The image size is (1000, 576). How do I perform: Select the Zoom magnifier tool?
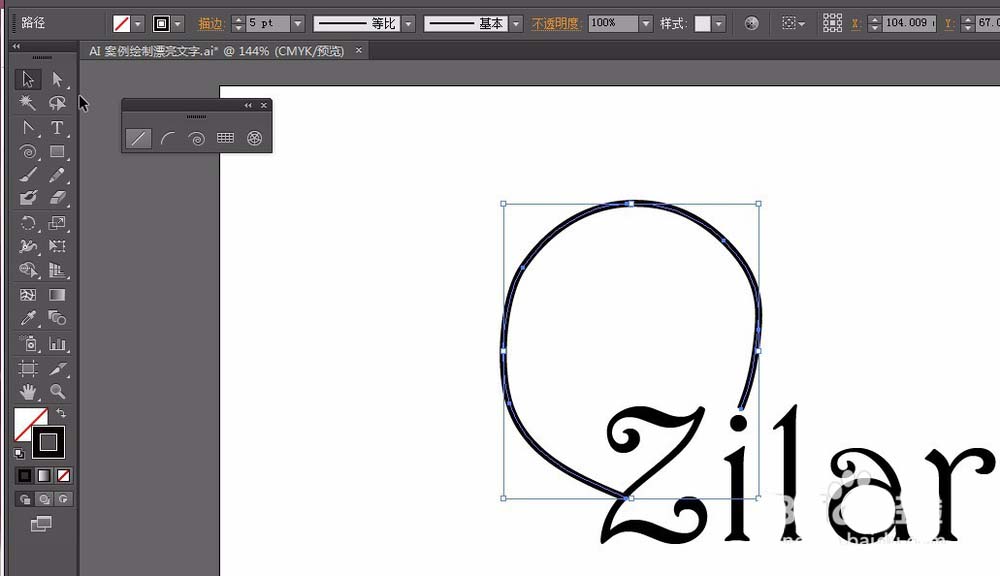coord(57,391)
